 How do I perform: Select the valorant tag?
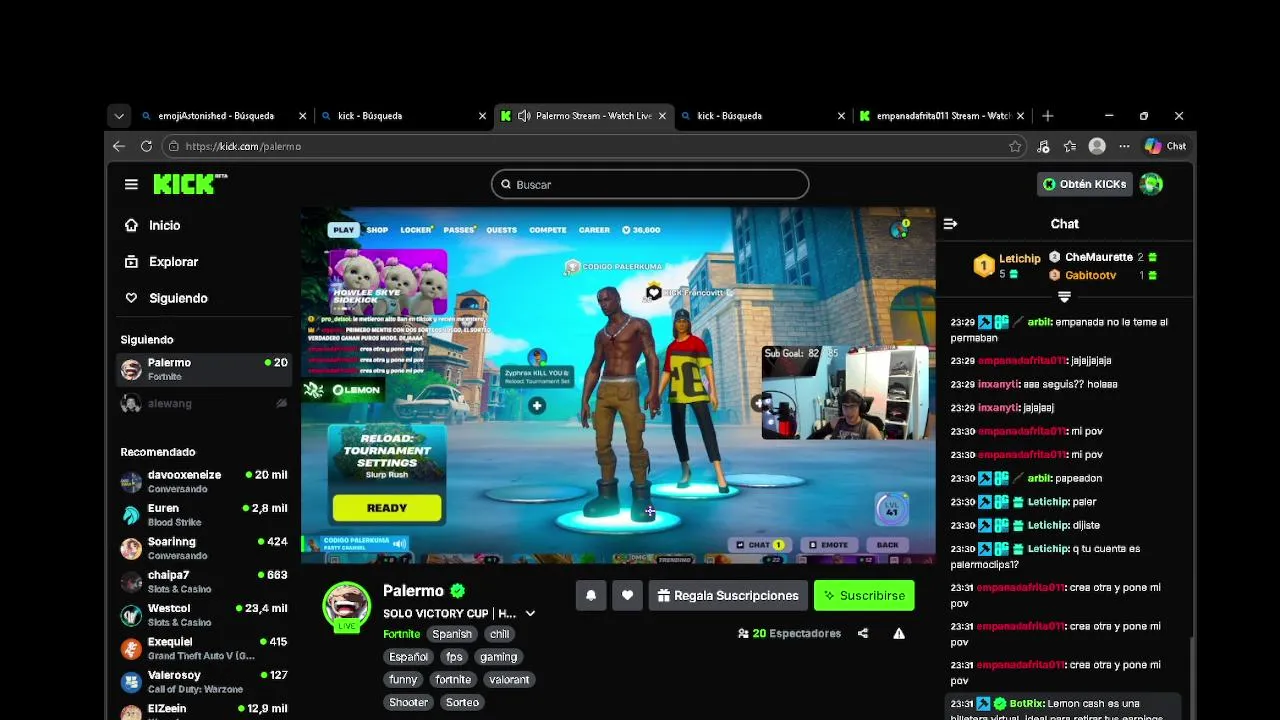[x=509, y=680]
